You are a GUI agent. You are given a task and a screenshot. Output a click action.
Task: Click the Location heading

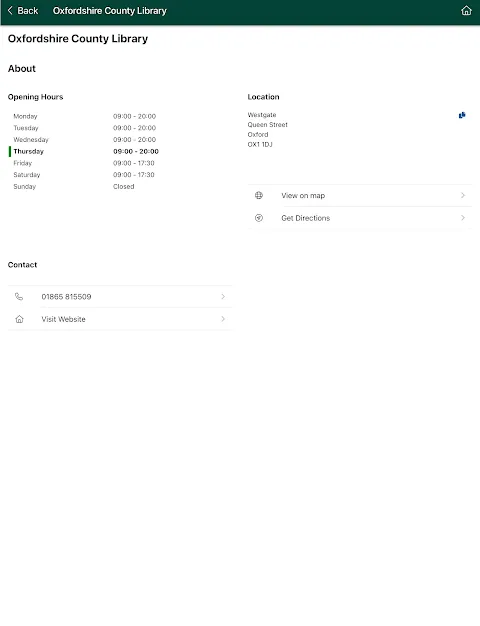263,97
